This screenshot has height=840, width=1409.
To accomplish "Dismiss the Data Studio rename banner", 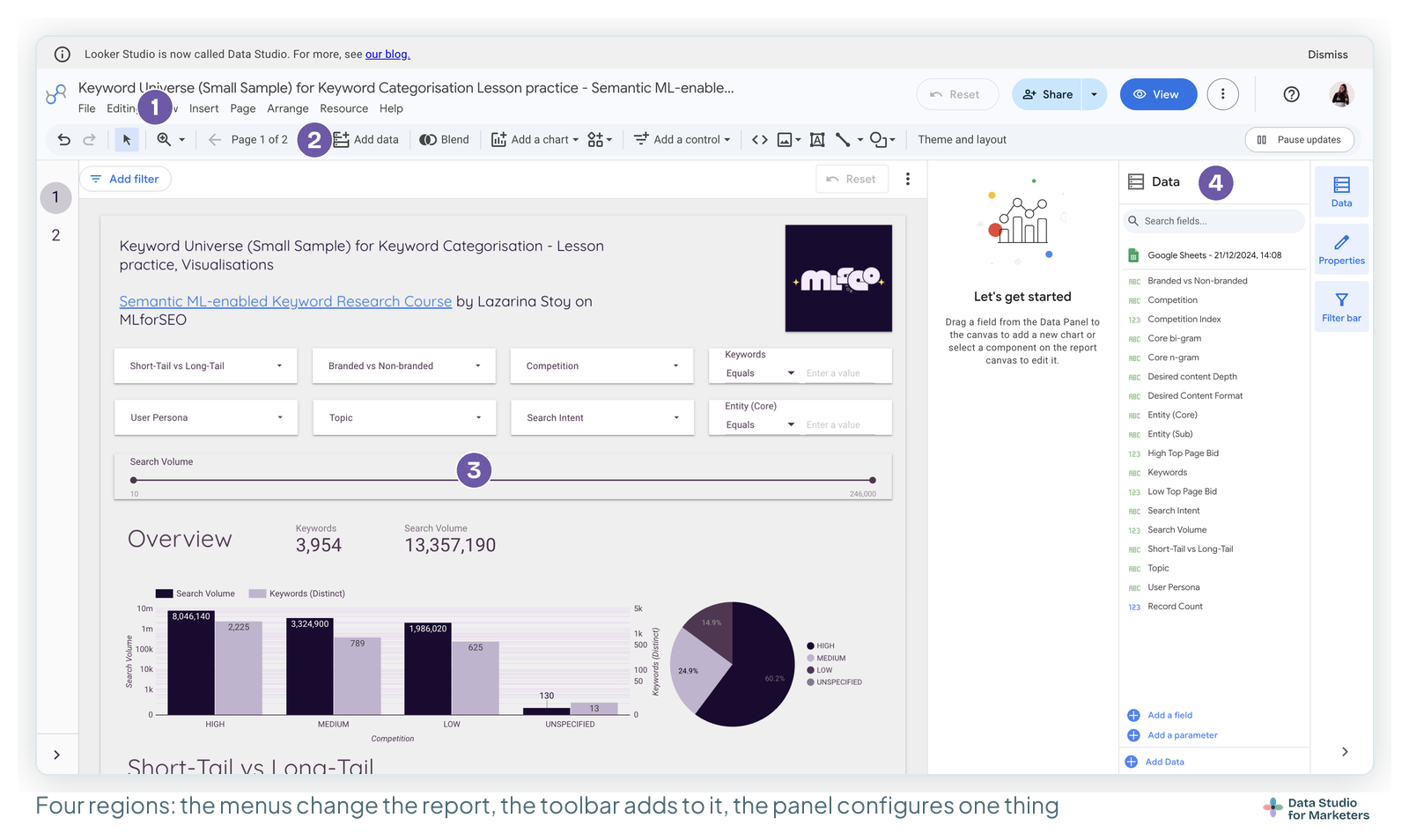I will click(x=1328, y=55).
